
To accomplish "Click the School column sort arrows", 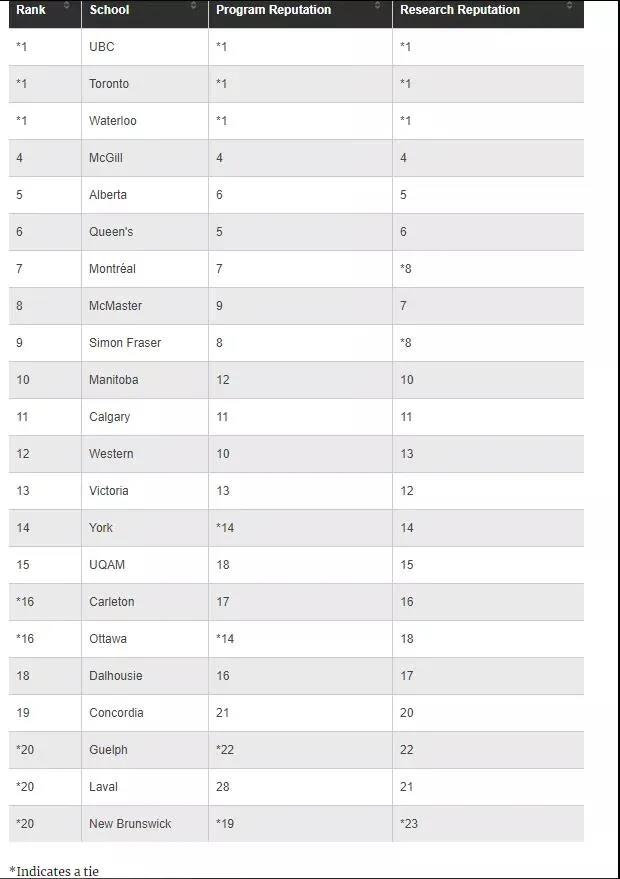I will [194, 7].
